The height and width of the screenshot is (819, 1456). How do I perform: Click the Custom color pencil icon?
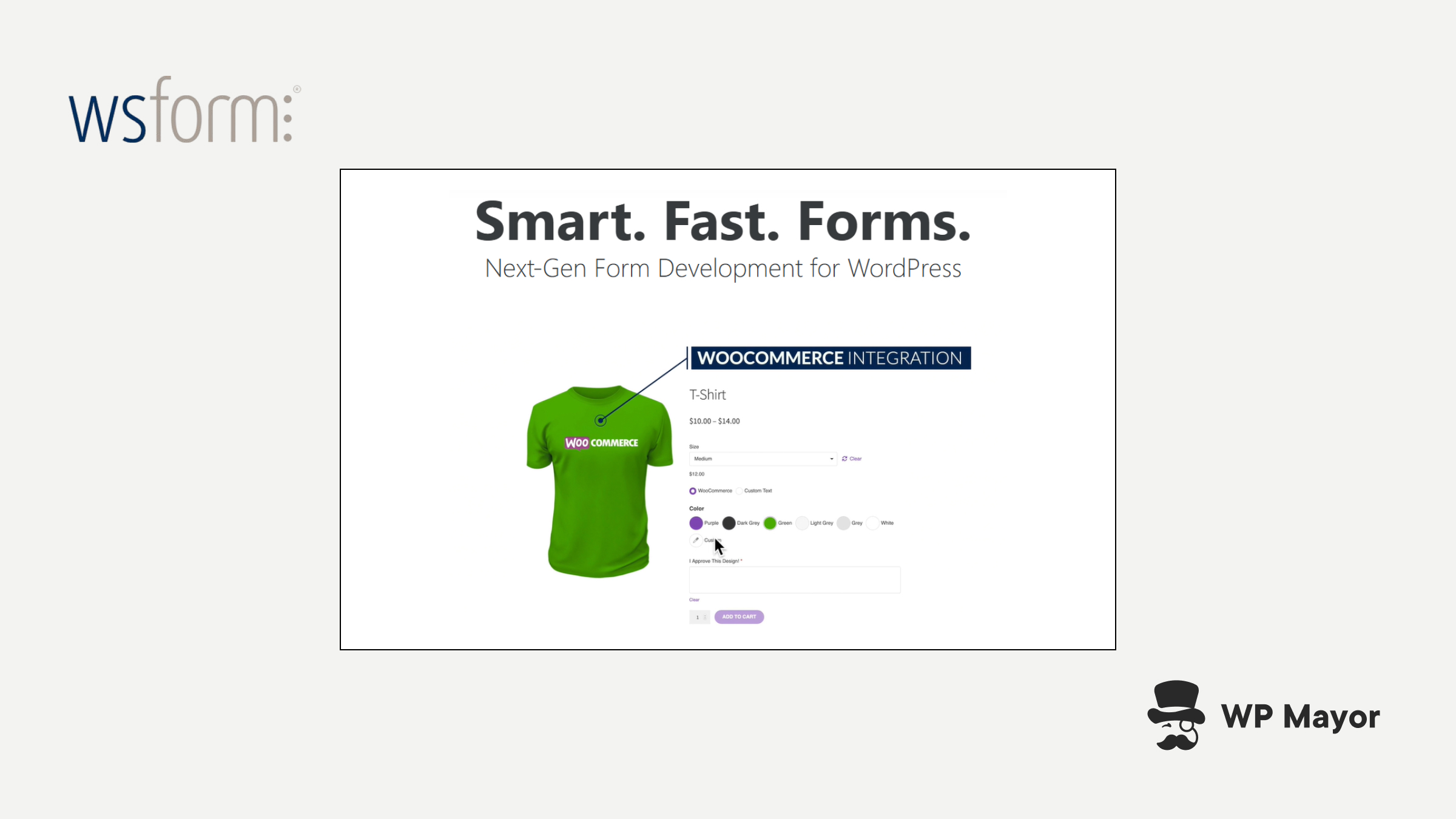(696, 540)
